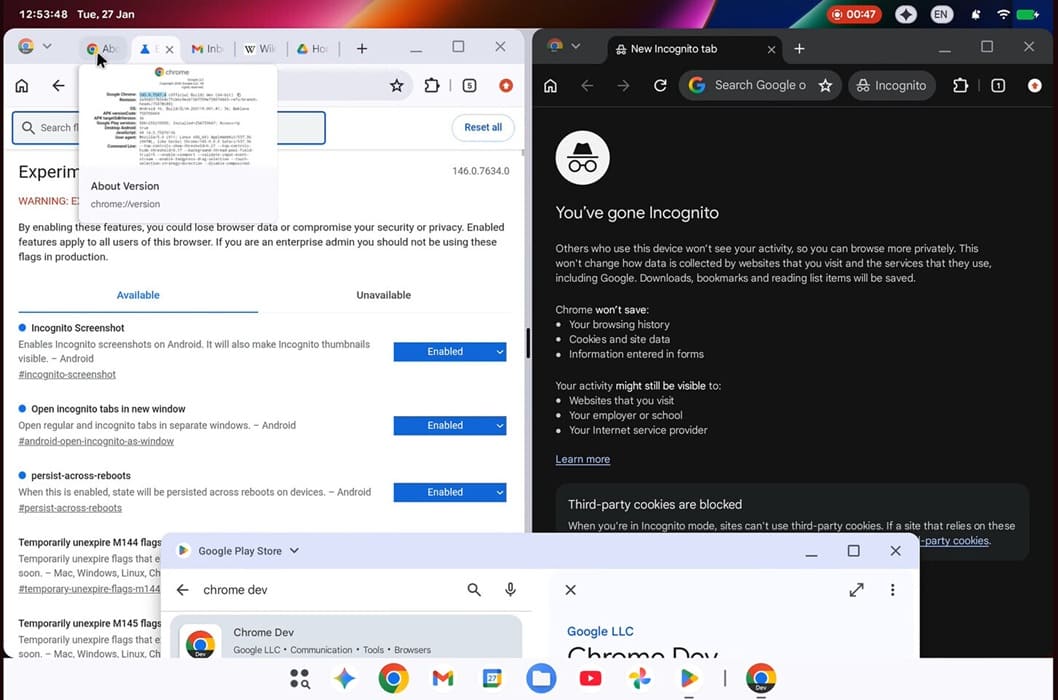Click the Reset all flags button
Viewport: 1058px width, 700px height.
click(x=482, y=127)
